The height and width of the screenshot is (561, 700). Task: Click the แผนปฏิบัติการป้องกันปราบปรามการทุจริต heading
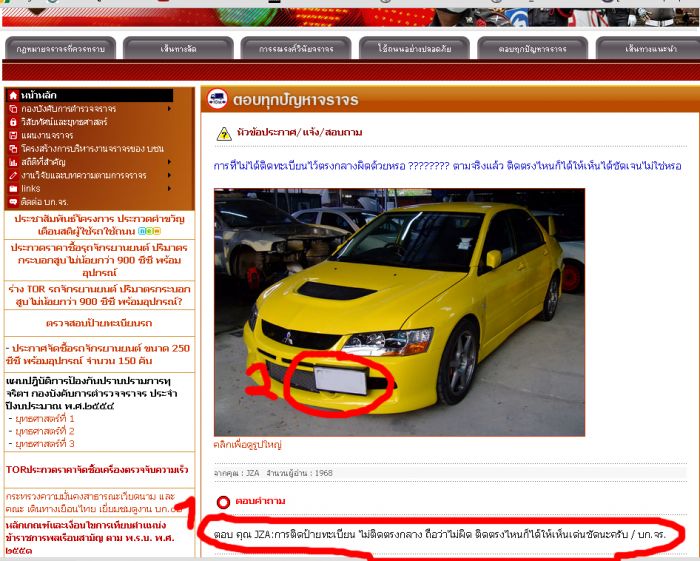[x=92, y=394]
